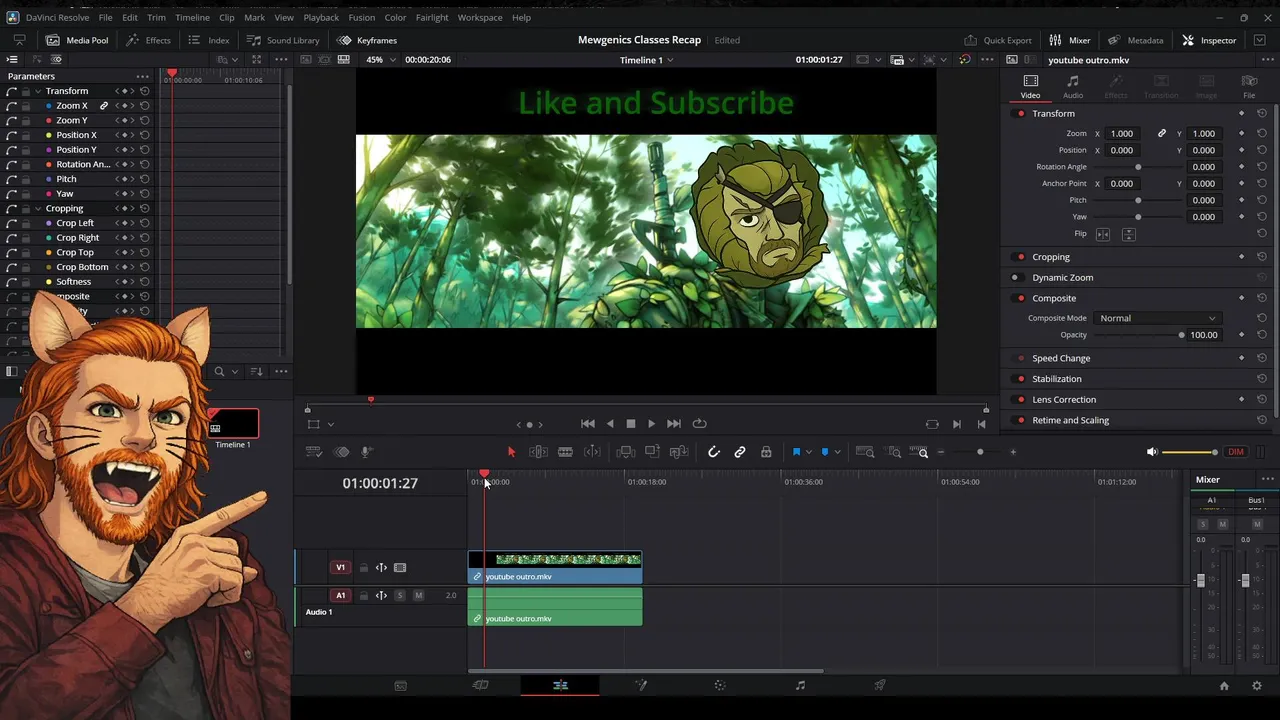Switch to the Inspector Audio tab
1280x720 pixels.
click(x=1072, y=87)
